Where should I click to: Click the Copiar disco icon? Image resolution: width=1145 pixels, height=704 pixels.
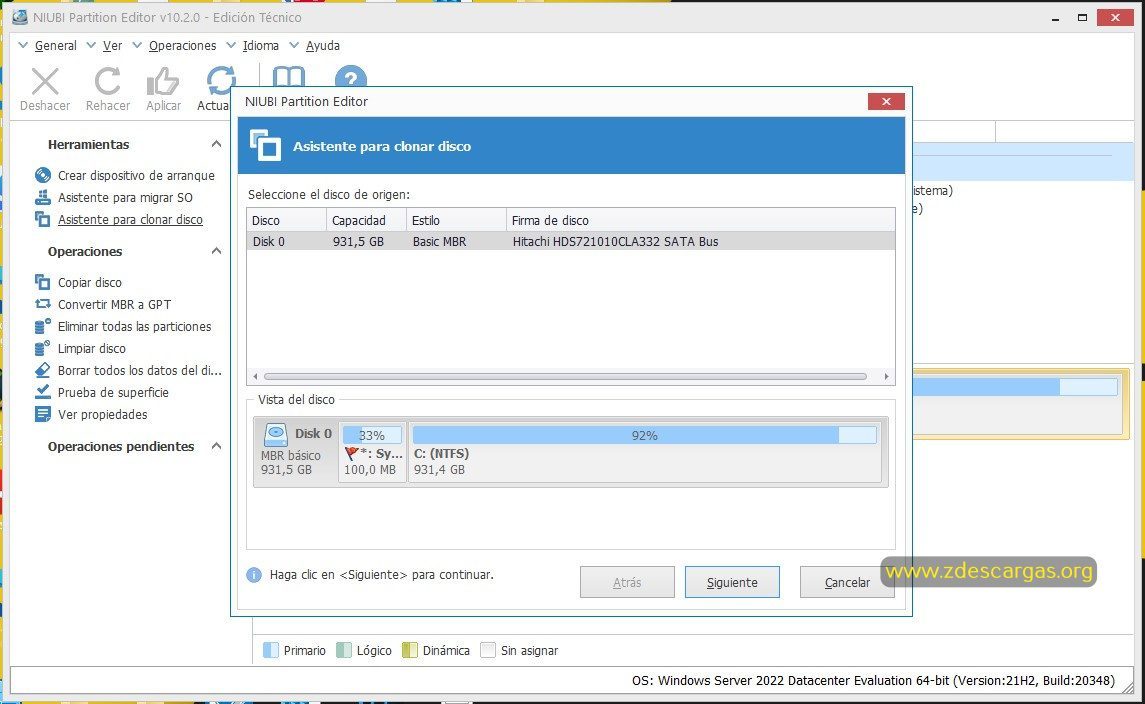(x=43, y=282)
